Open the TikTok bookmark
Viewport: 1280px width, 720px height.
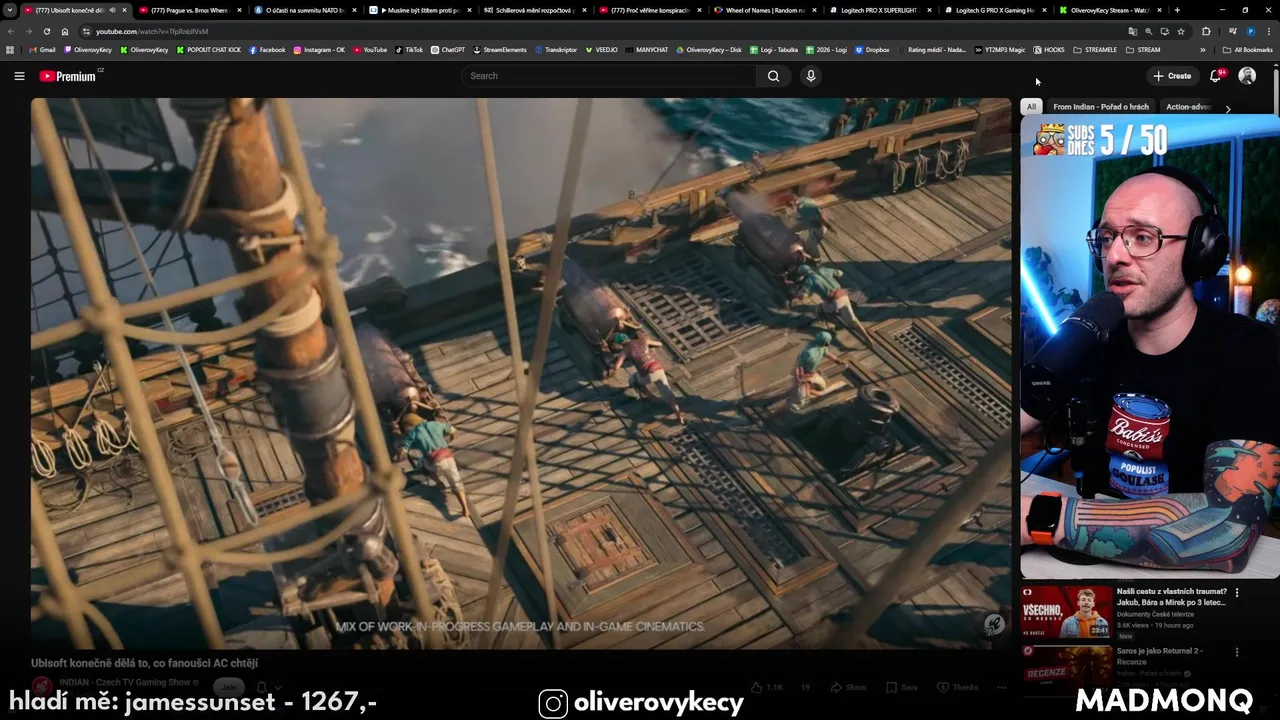click(x=409, y=49)
